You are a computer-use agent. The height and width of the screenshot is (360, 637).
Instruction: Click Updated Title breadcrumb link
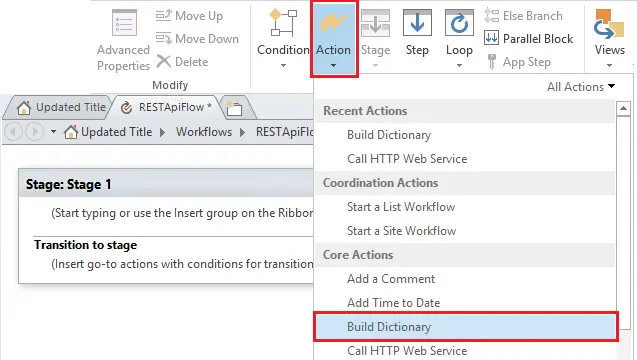point(117,132)
